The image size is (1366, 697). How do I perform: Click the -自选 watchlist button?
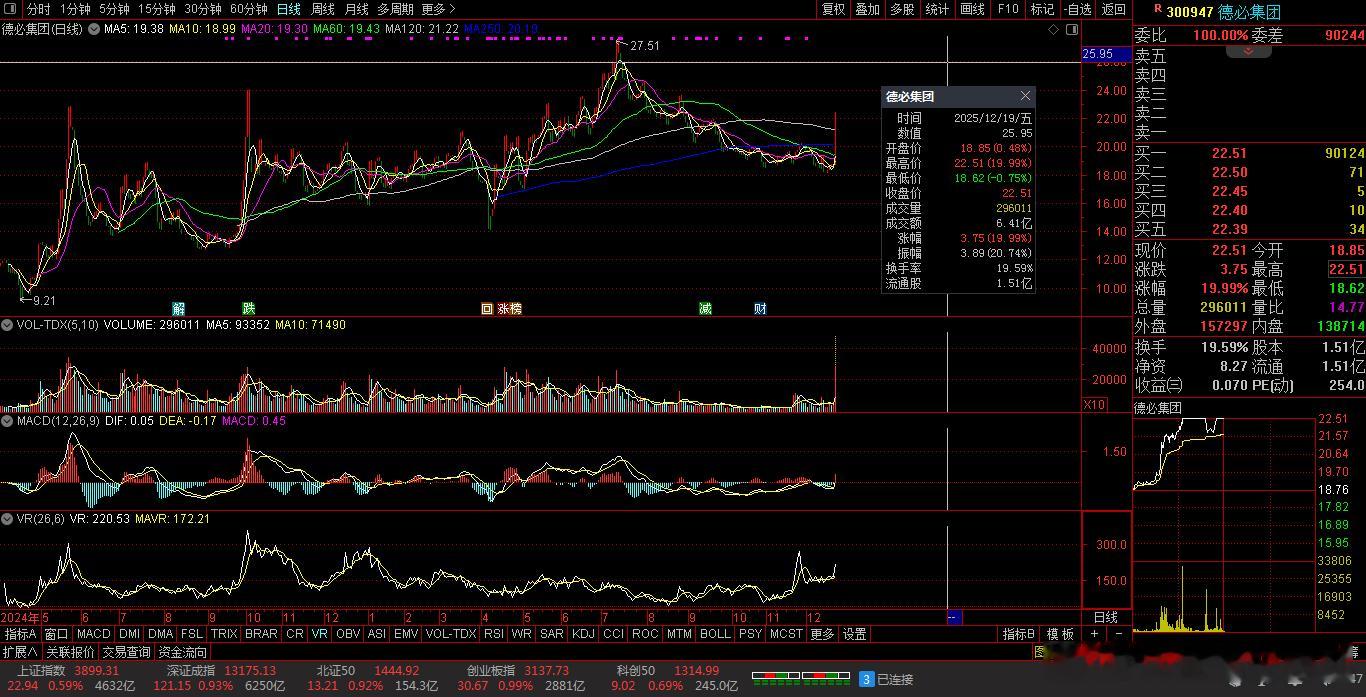click(1077, 9)
